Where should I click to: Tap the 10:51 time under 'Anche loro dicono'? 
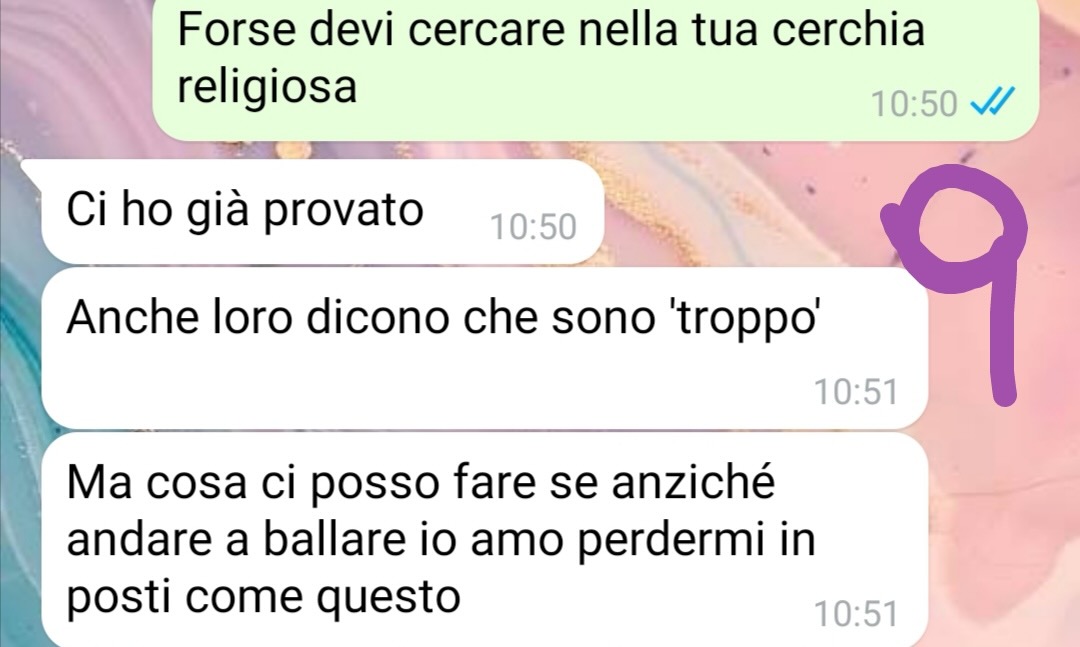click(x=856, y=392)
